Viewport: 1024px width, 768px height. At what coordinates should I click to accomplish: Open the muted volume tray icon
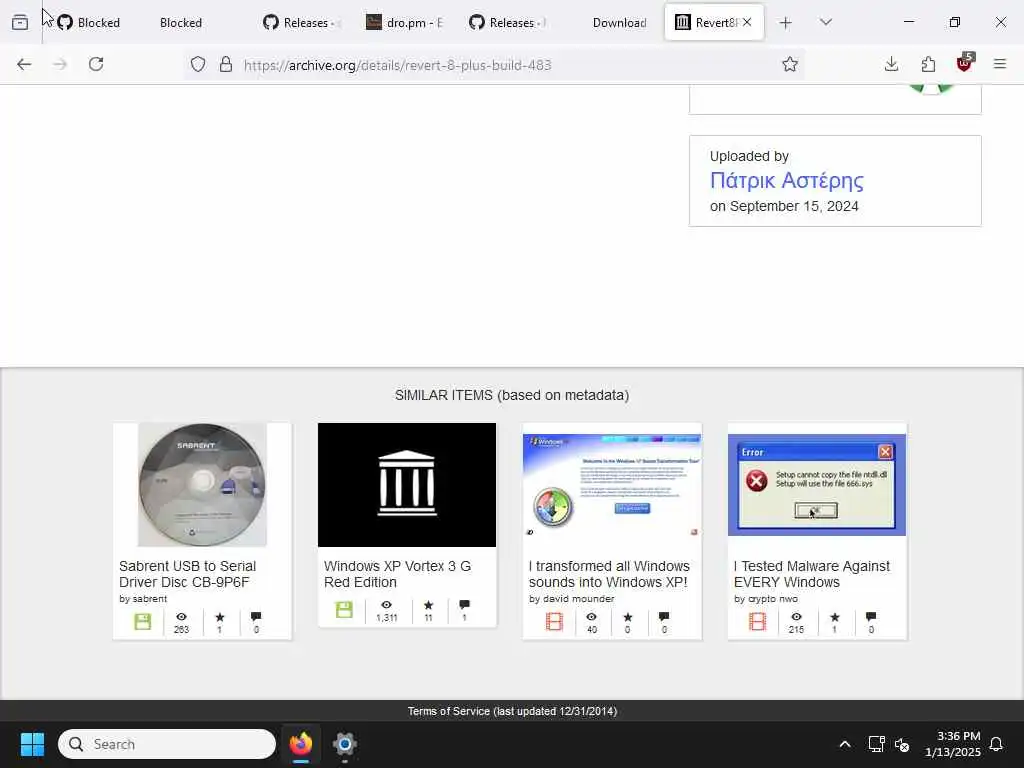pyautogui.click(x=902, y=744)
